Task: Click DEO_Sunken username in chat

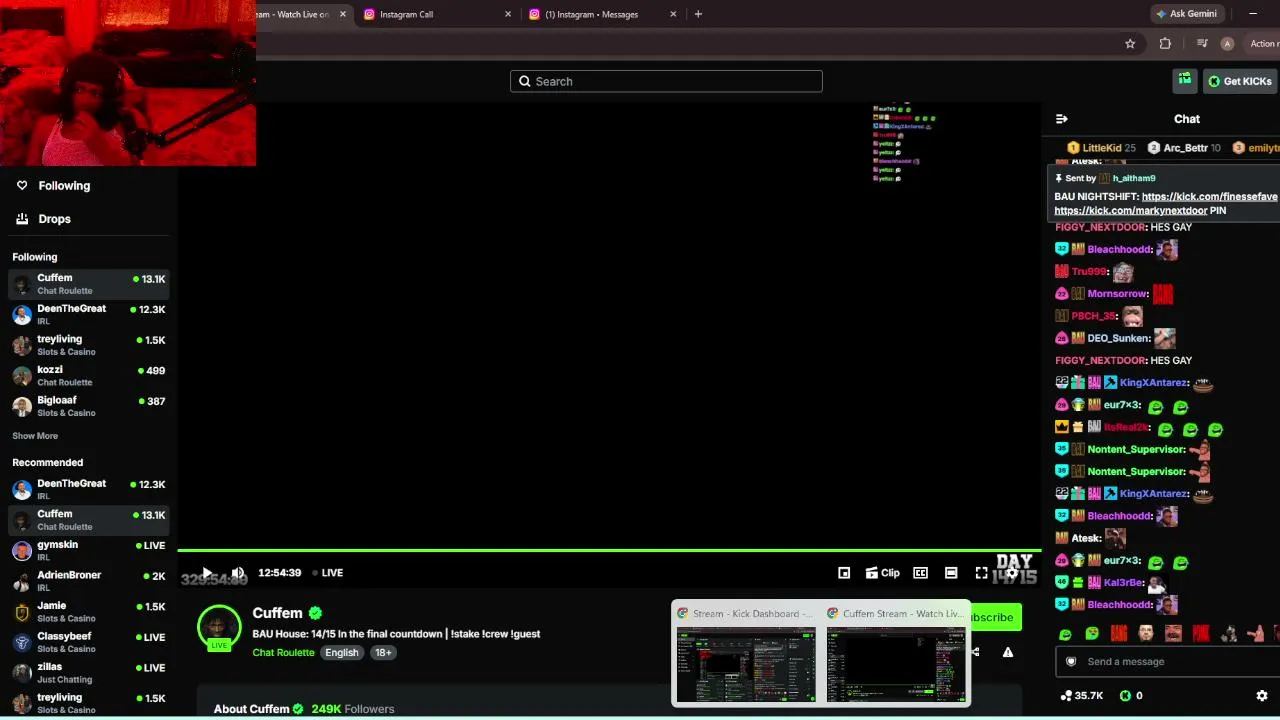Action: coord(1118,338)
